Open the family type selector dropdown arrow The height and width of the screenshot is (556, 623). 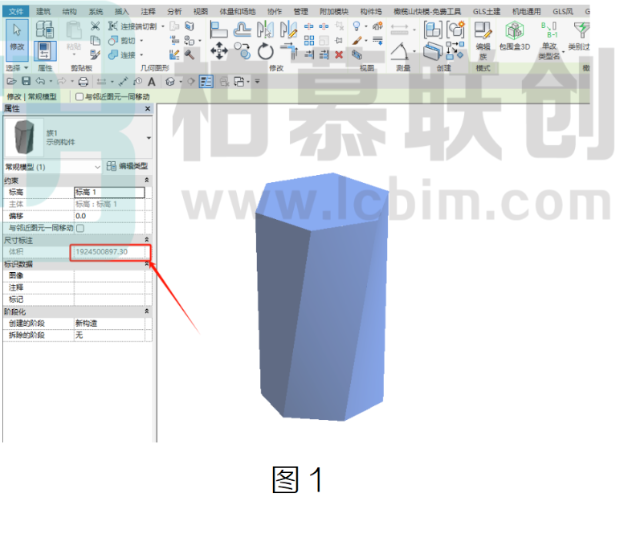point(149,138)
